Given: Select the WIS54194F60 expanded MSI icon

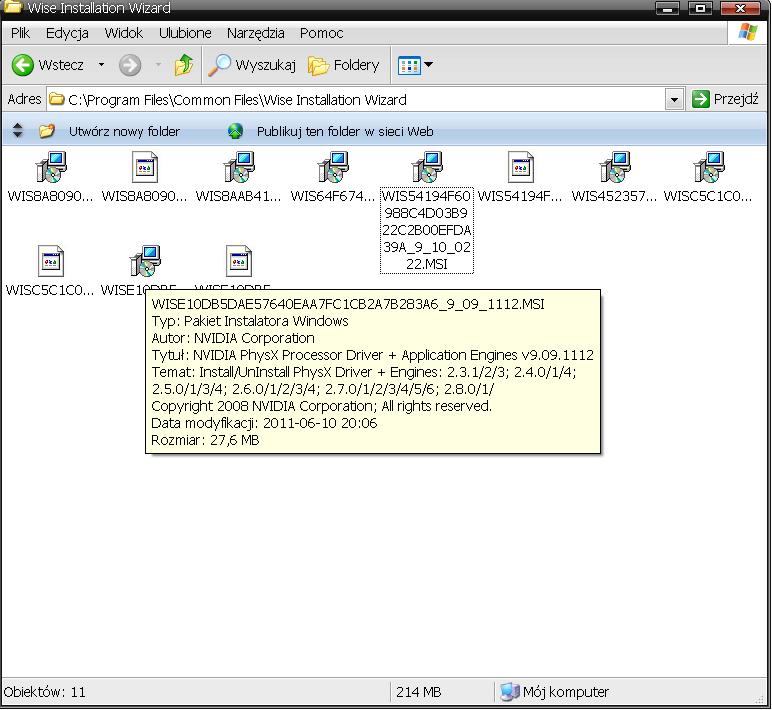Looking at the screenshot, I should 427,167.
